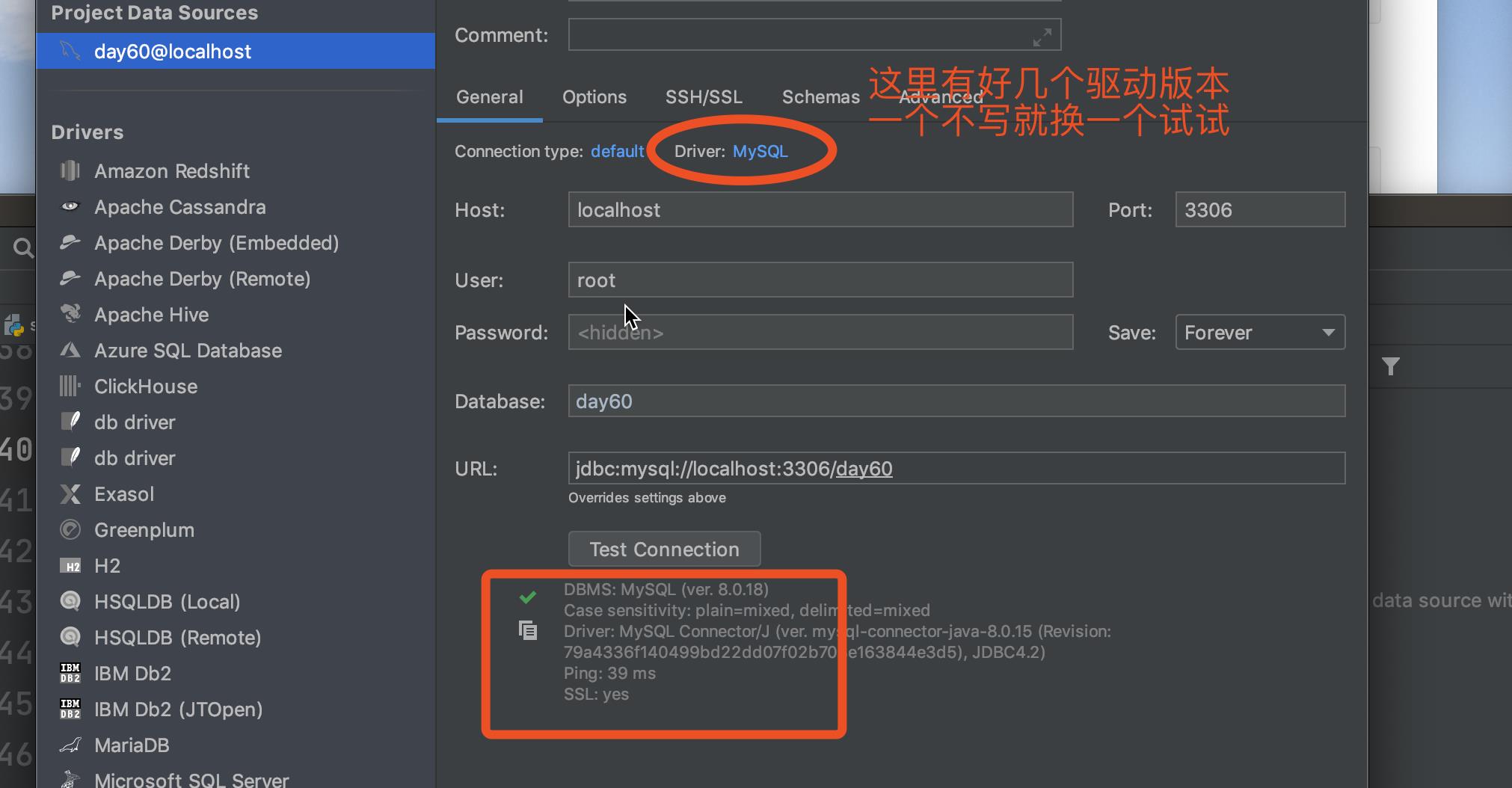The height and width of the screenshot is (788, 1512).
Task: Open the SSH/SSL tab
Action: (x=704, y=97)
